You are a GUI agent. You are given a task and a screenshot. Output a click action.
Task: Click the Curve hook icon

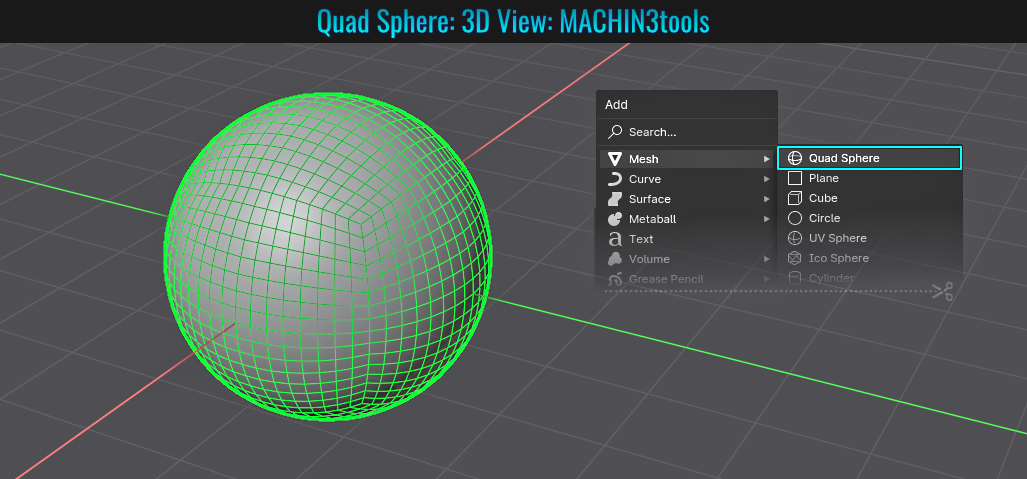click(614, 179)
